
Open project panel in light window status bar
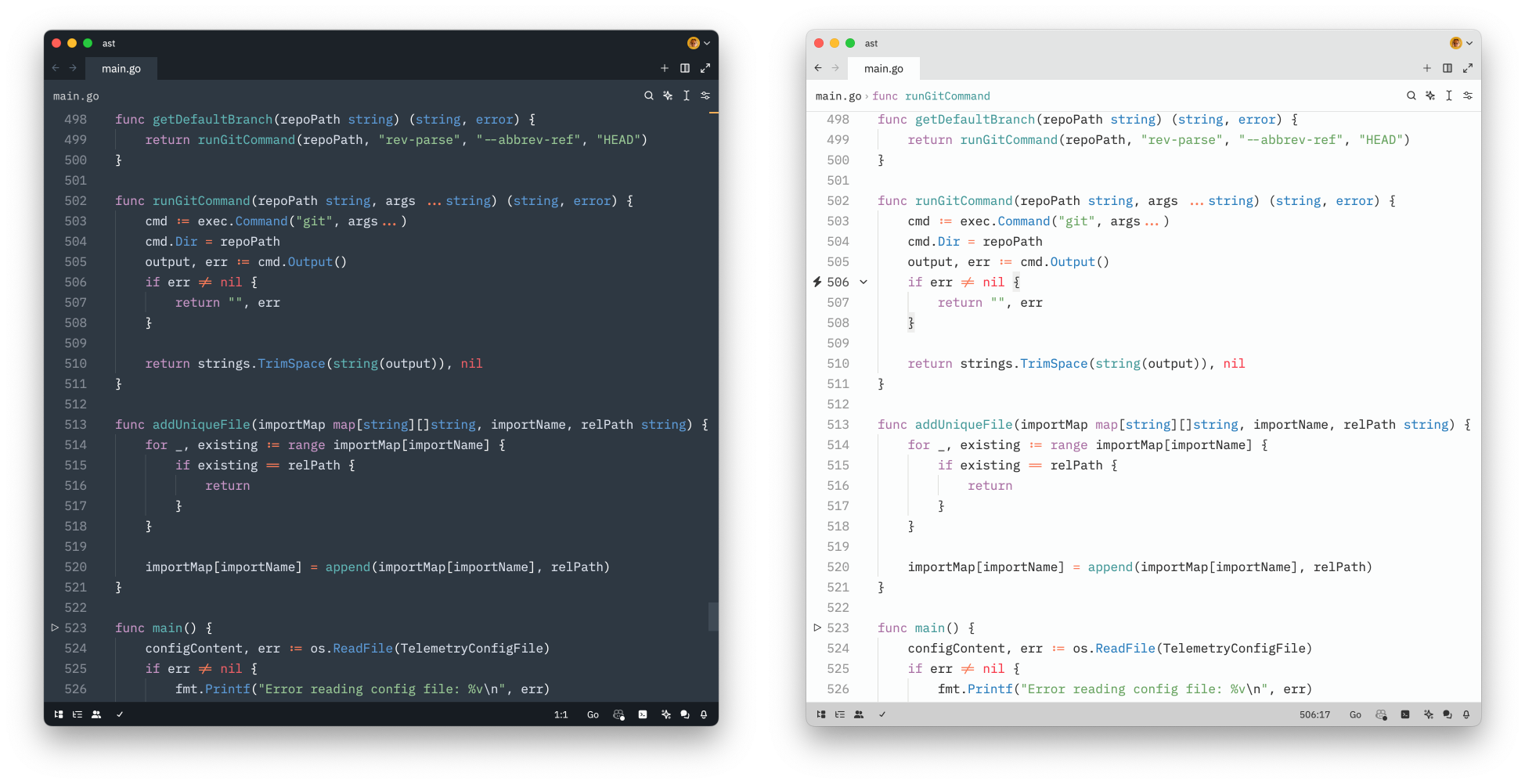click(x=821, y=714)
